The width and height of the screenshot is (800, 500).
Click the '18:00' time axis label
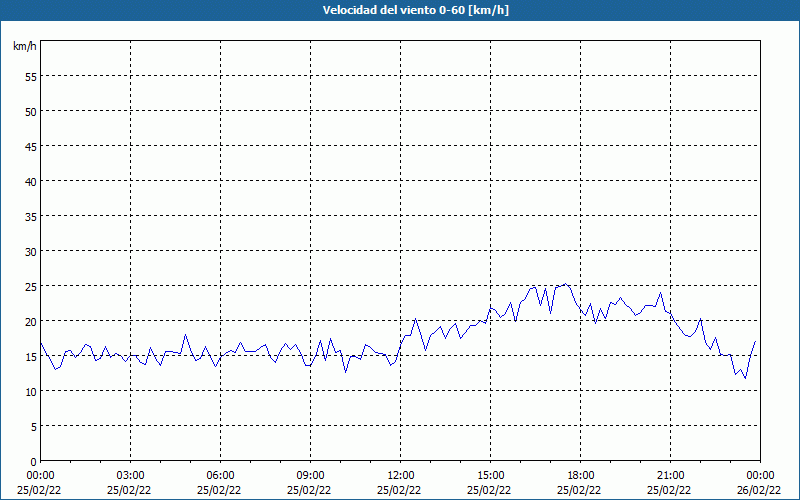581,476
